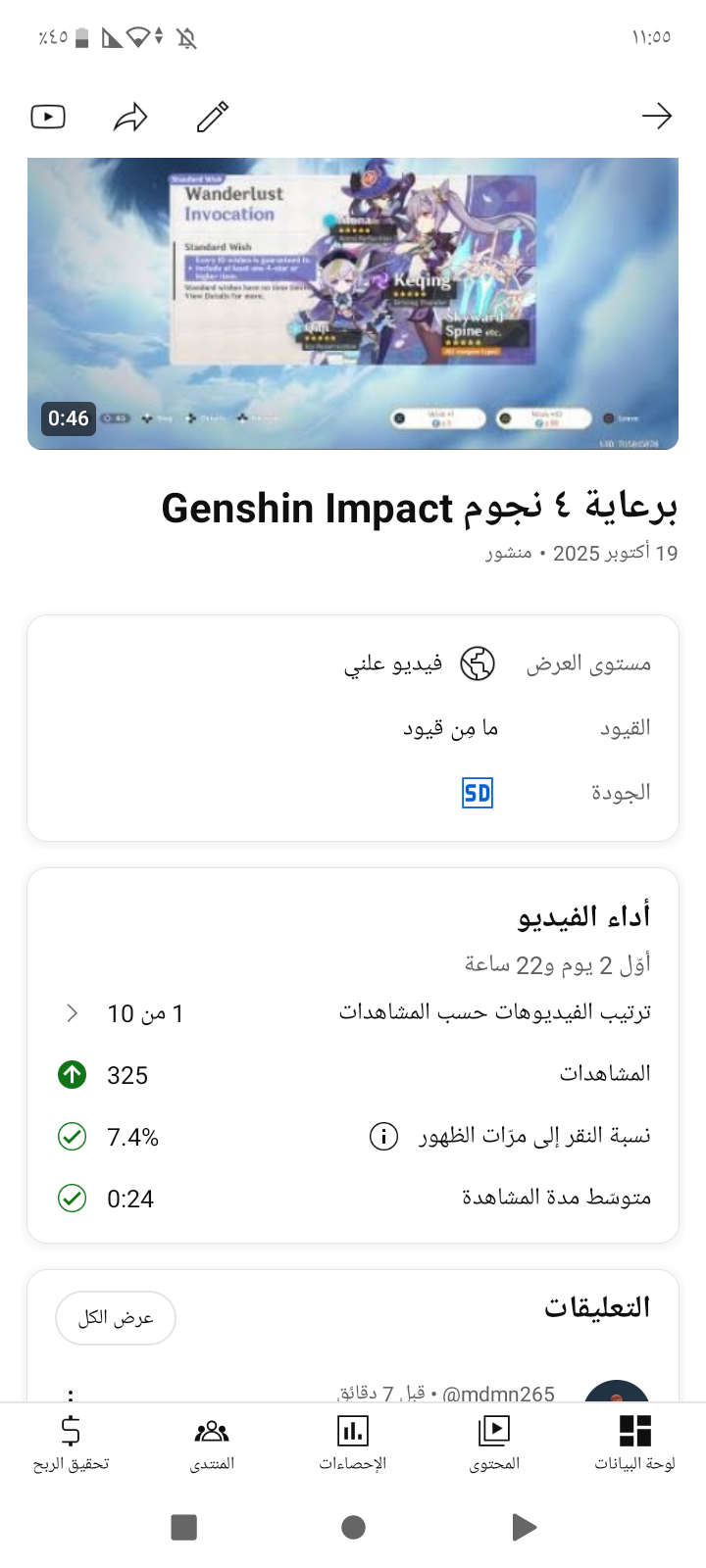Open the visibility row showing فيديو علني

click(x=422, y=664)
